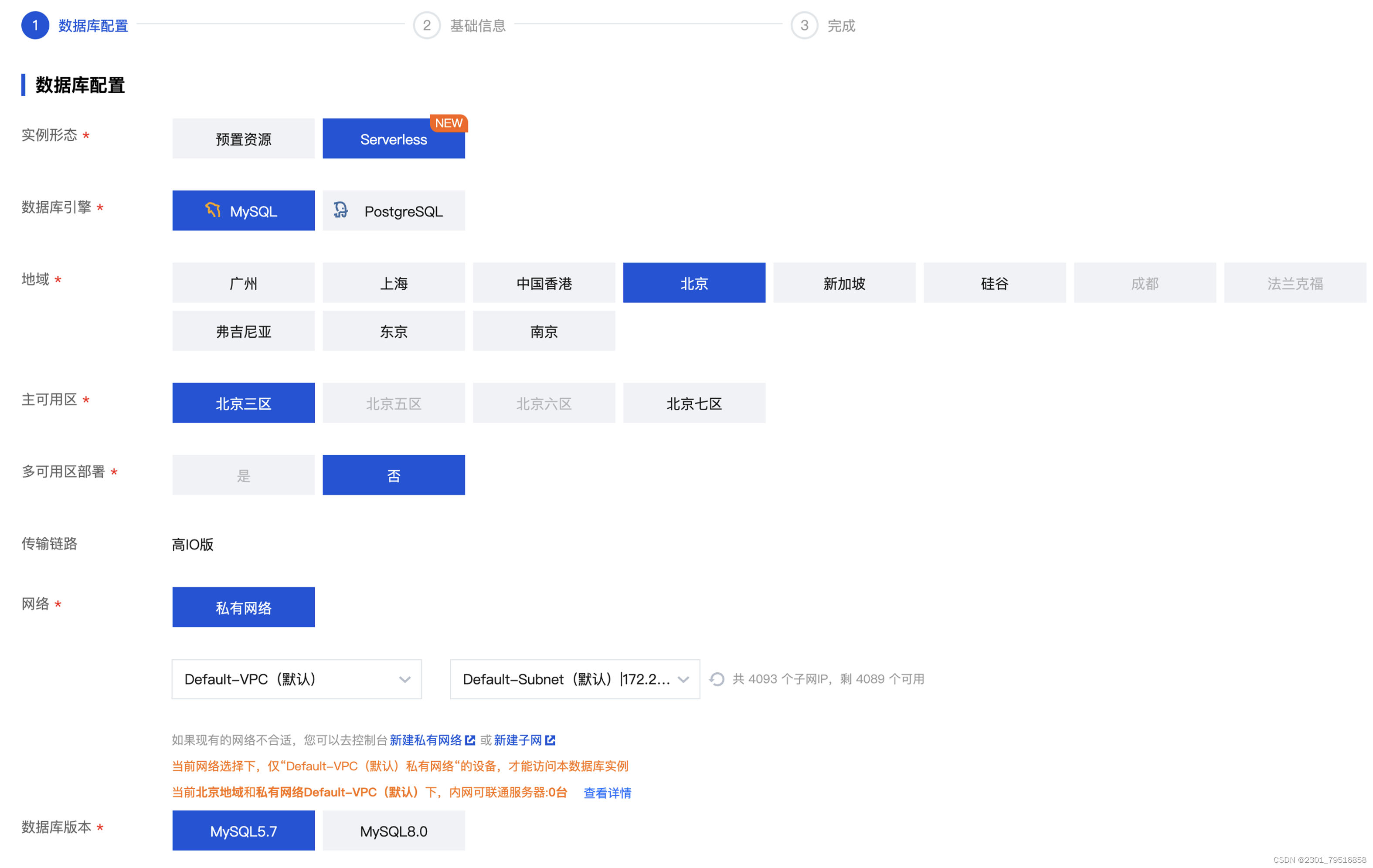Select 南京 region
Image resolution: width=1373 pixels, height=868 pixels.
pos(544,331)
